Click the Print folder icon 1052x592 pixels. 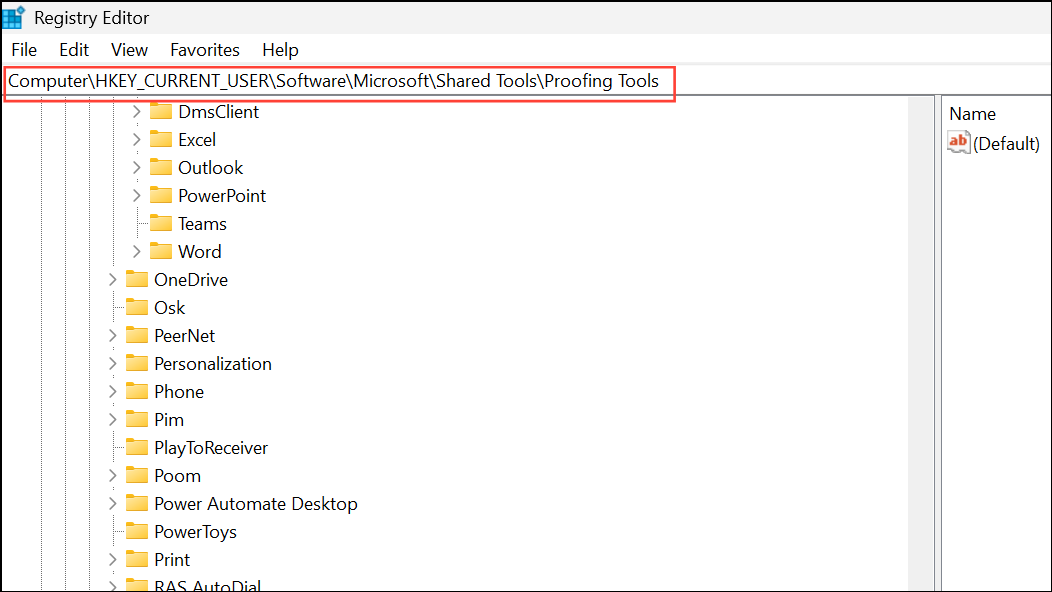pos(137,559)
